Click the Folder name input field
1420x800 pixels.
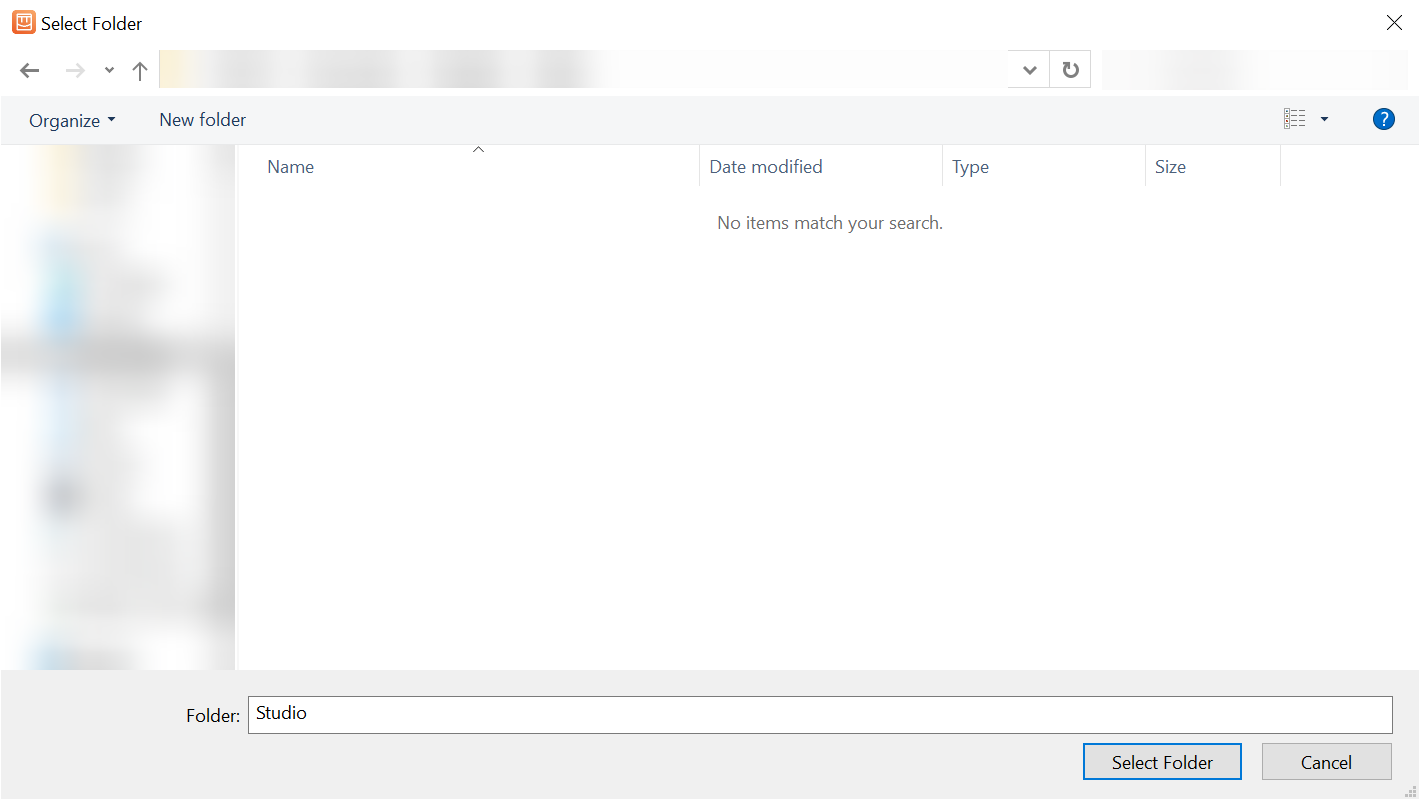tap(820, 714)
